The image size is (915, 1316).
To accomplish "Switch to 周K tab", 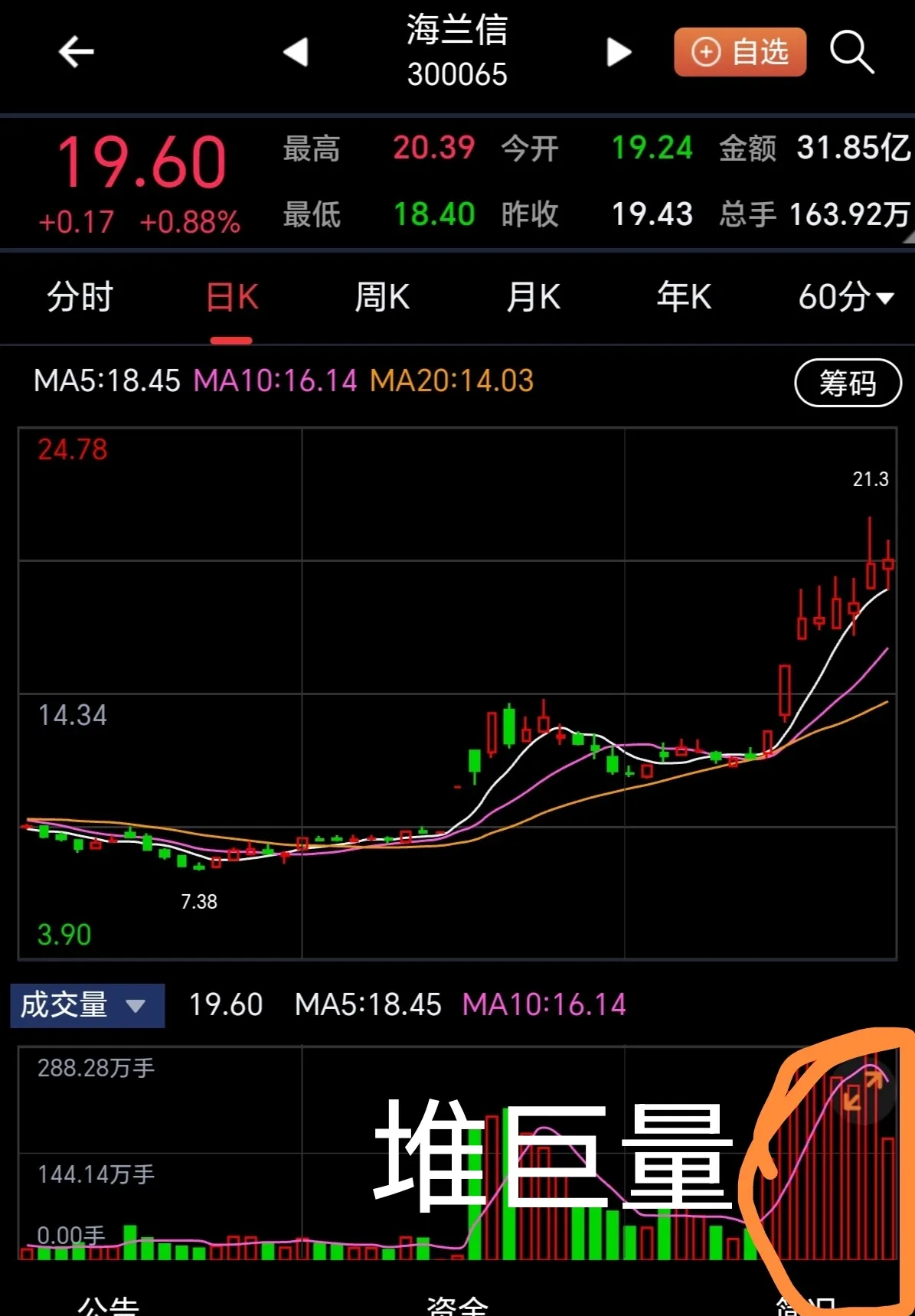I will click(382, 297).
